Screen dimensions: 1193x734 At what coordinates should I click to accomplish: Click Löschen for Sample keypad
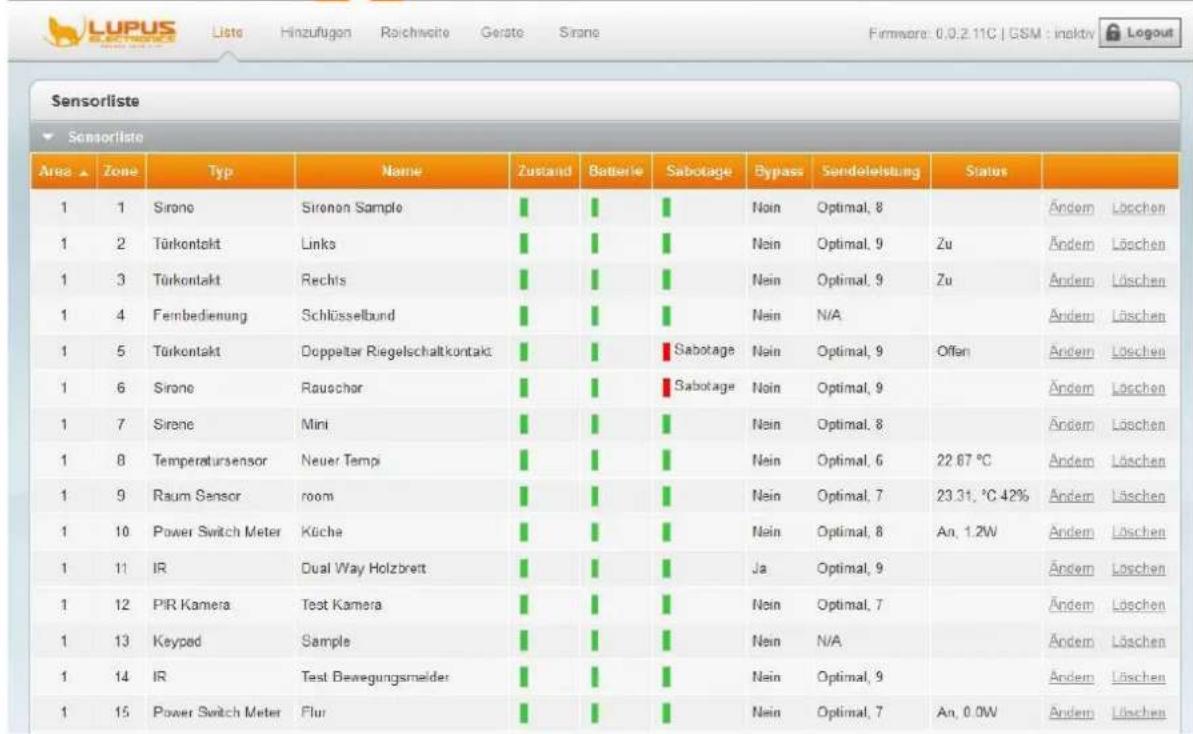point(1138,641)
